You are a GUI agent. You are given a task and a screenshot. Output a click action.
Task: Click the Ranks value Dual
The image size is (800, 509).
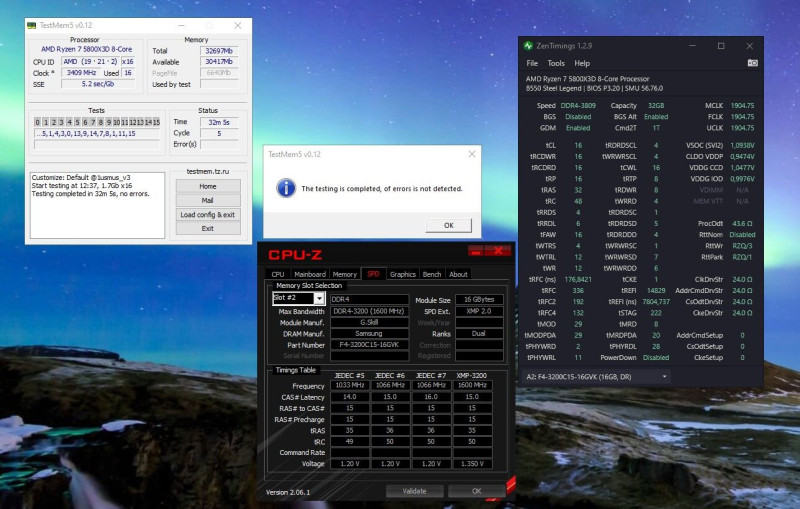pyautogui.click(x=479, y=334)
